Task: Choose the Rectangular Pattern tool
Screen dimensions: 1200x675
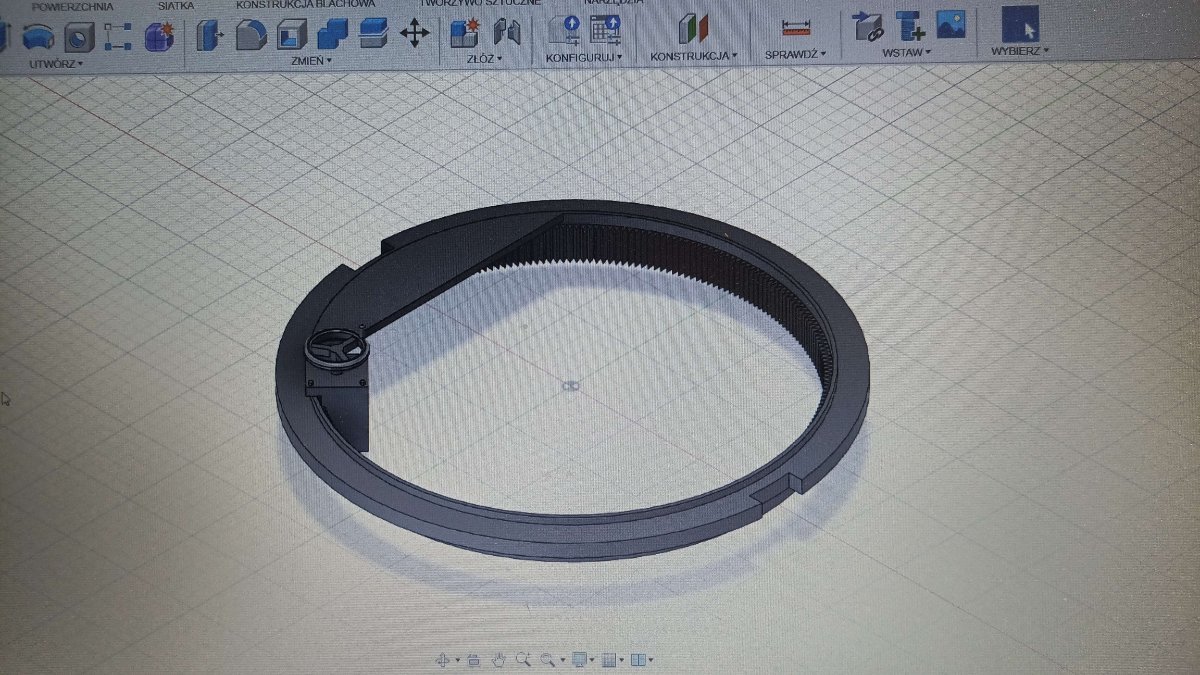Action: click(118, 36)
